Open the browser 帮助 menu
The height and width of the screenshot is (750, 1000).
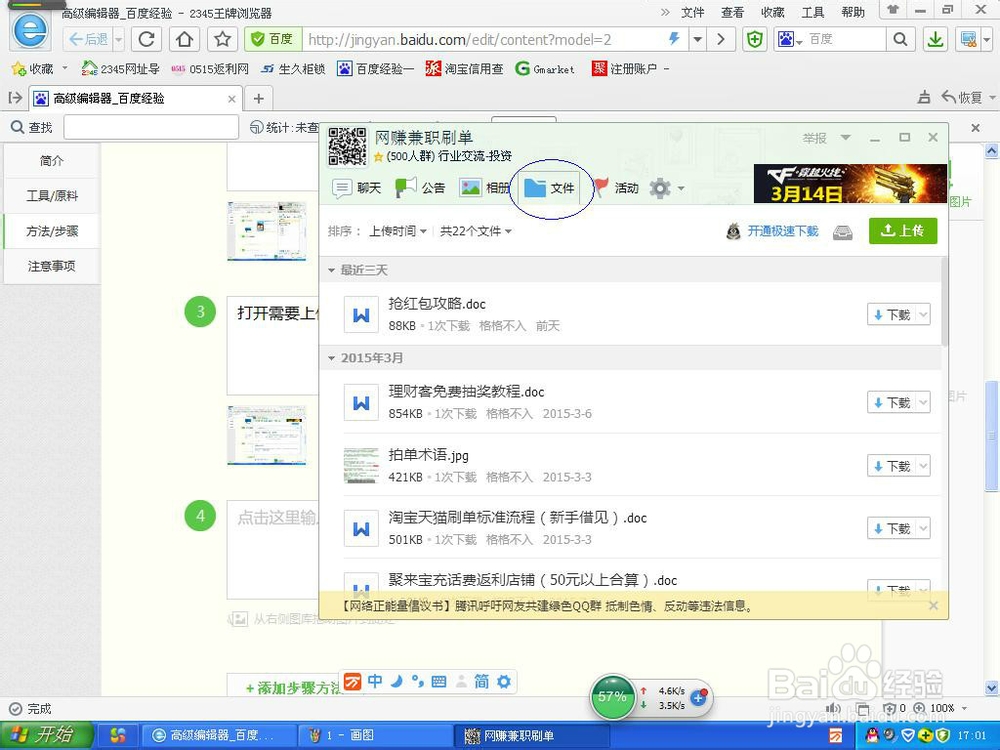[853, 12]
